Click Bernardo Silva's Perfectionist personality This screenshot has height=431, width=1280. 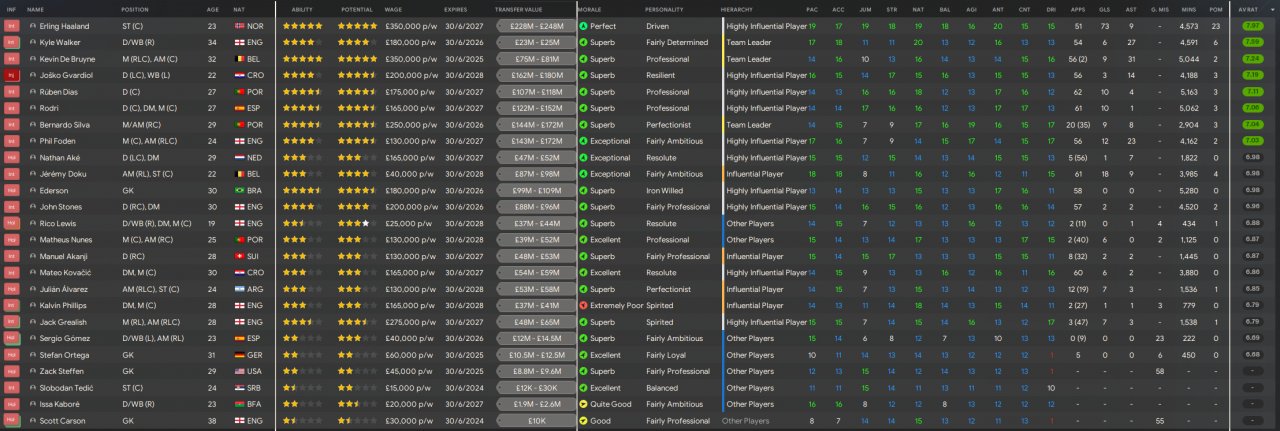click(x=668, y=124)
